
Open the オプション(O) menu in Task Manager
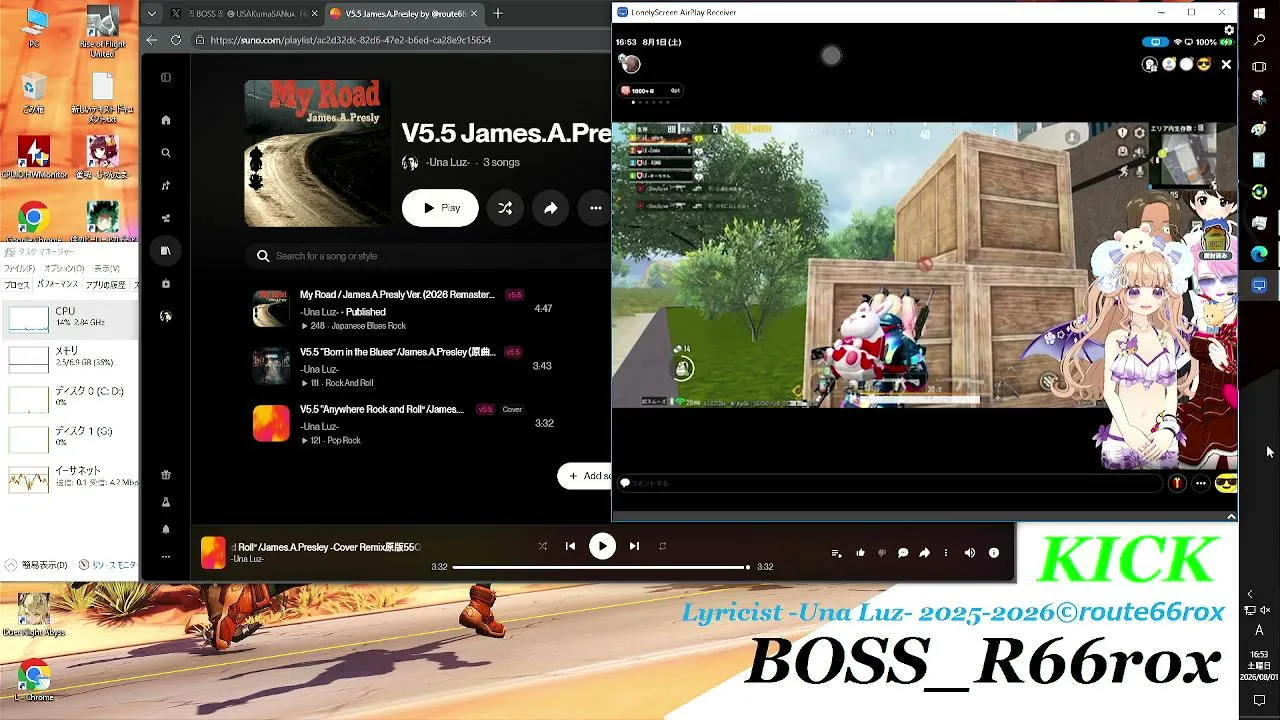coord(64,269)
